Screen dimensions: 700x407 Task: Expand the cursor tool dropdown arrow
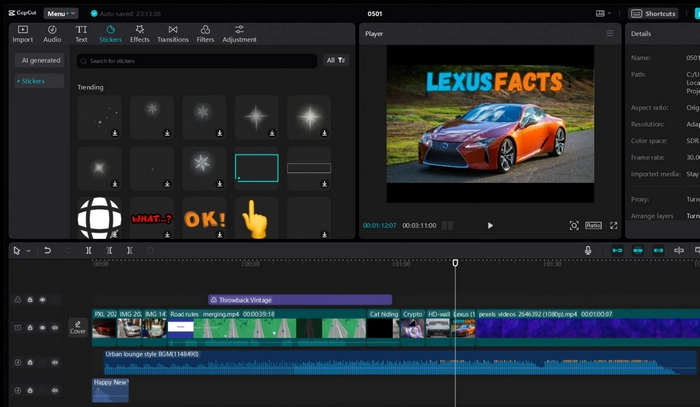[28, 251]
